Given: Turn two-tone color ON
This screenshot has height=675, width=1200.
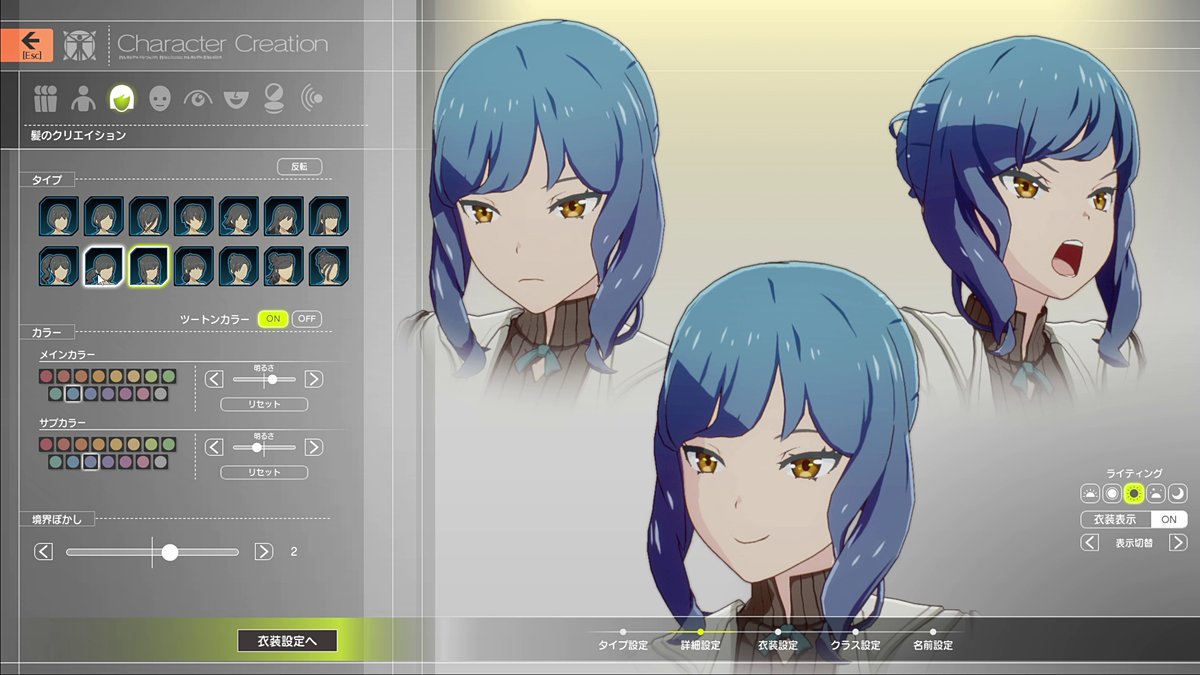Looking at the screenshot, I should pos(272,319).
